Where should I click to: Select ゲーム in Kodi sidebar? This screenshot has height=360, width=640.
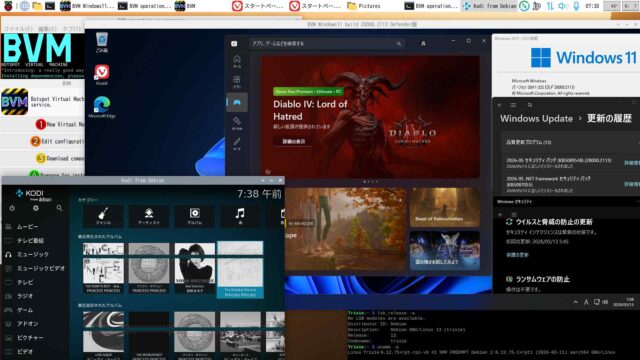coord(25,310)
